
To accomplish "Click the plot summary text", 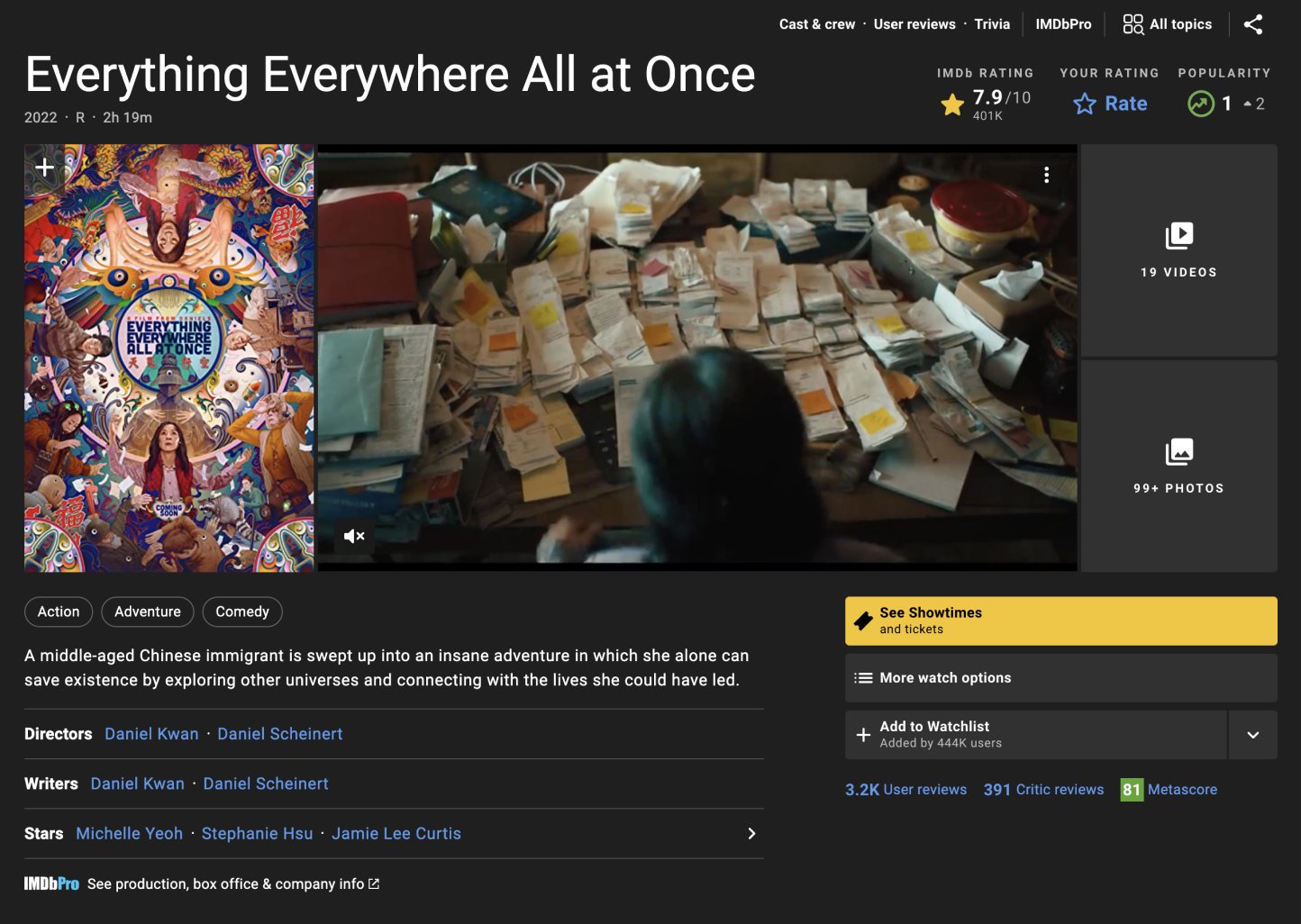I will 387,668.
